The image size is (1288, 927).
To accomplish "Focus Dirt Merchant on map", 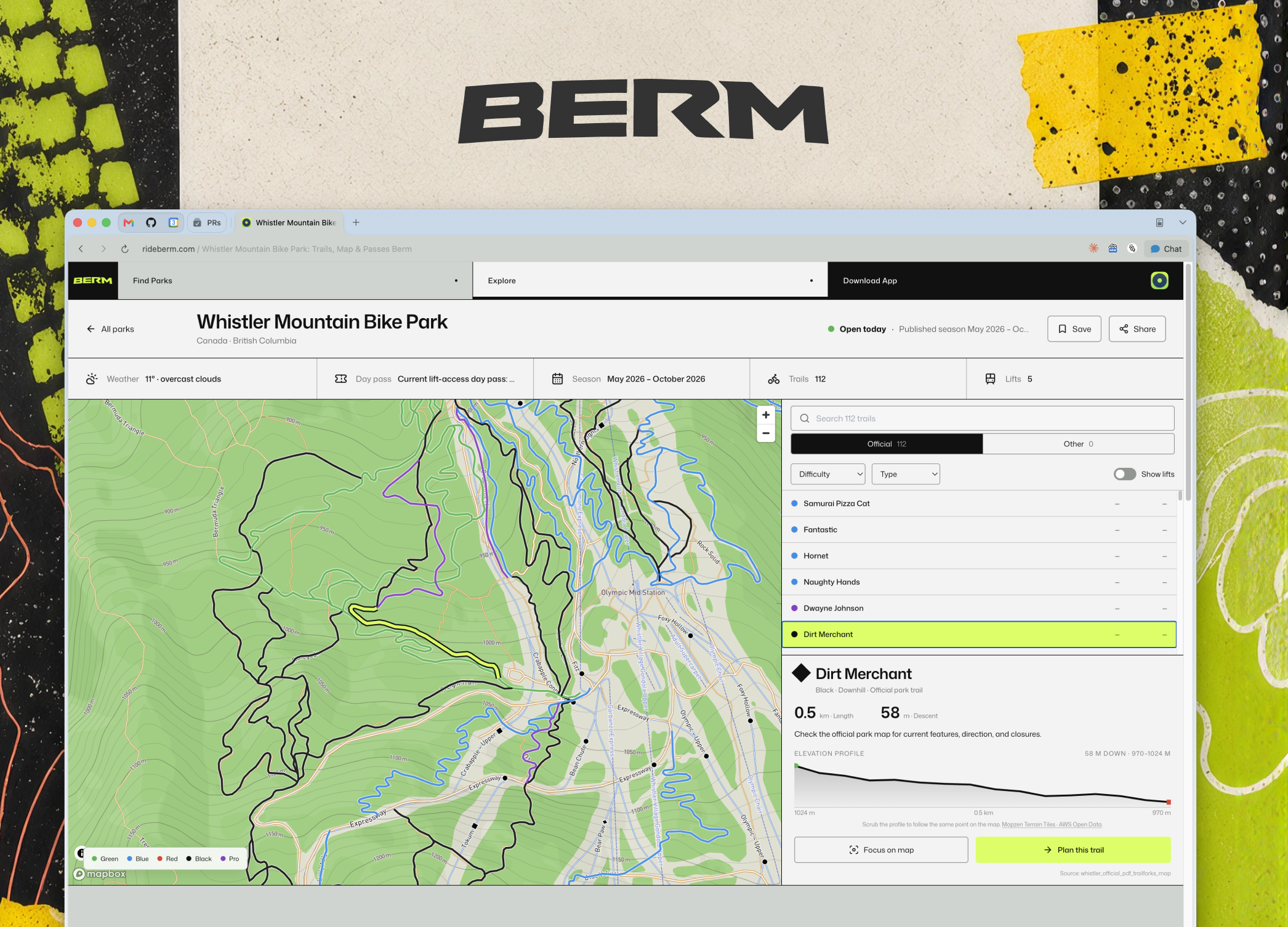I will coord(881,850).
